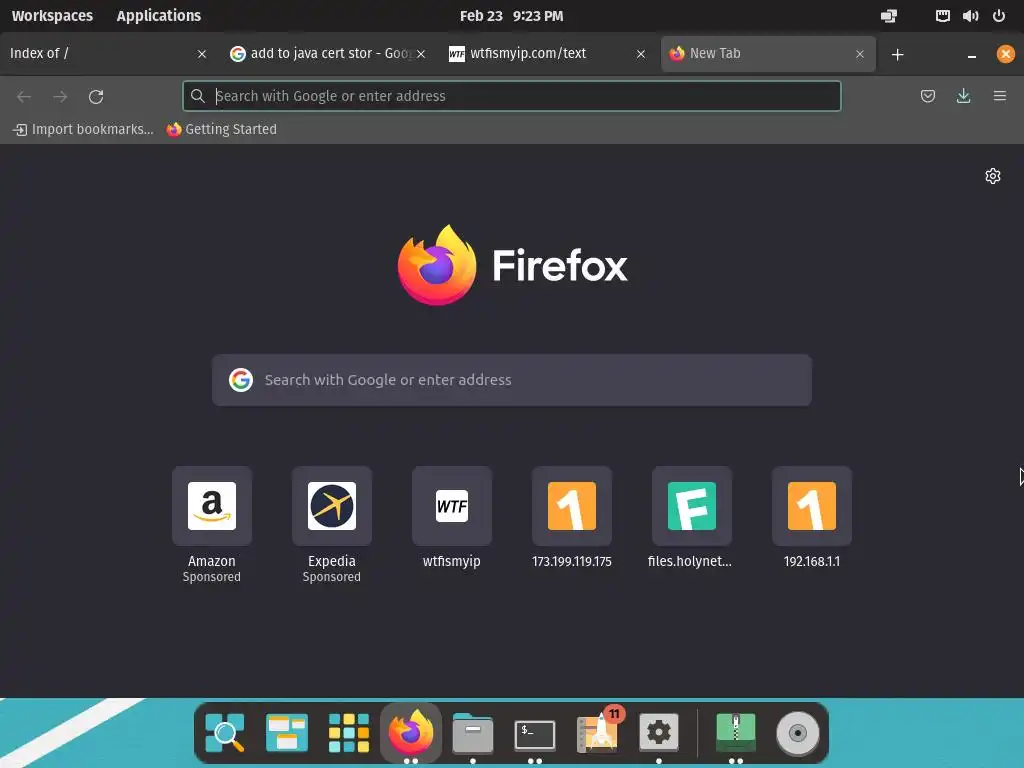Open the archive manager dock icon

[736, 733]
